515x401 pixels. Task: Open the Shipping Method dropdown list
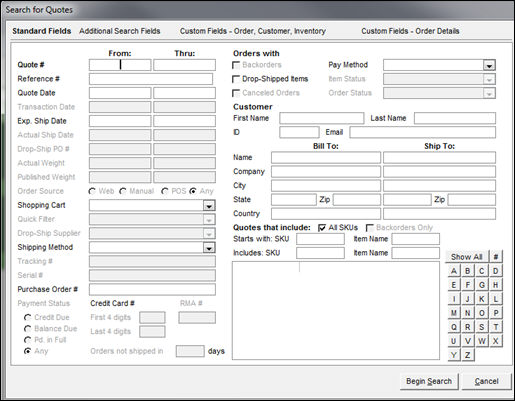tap(209, 248)
